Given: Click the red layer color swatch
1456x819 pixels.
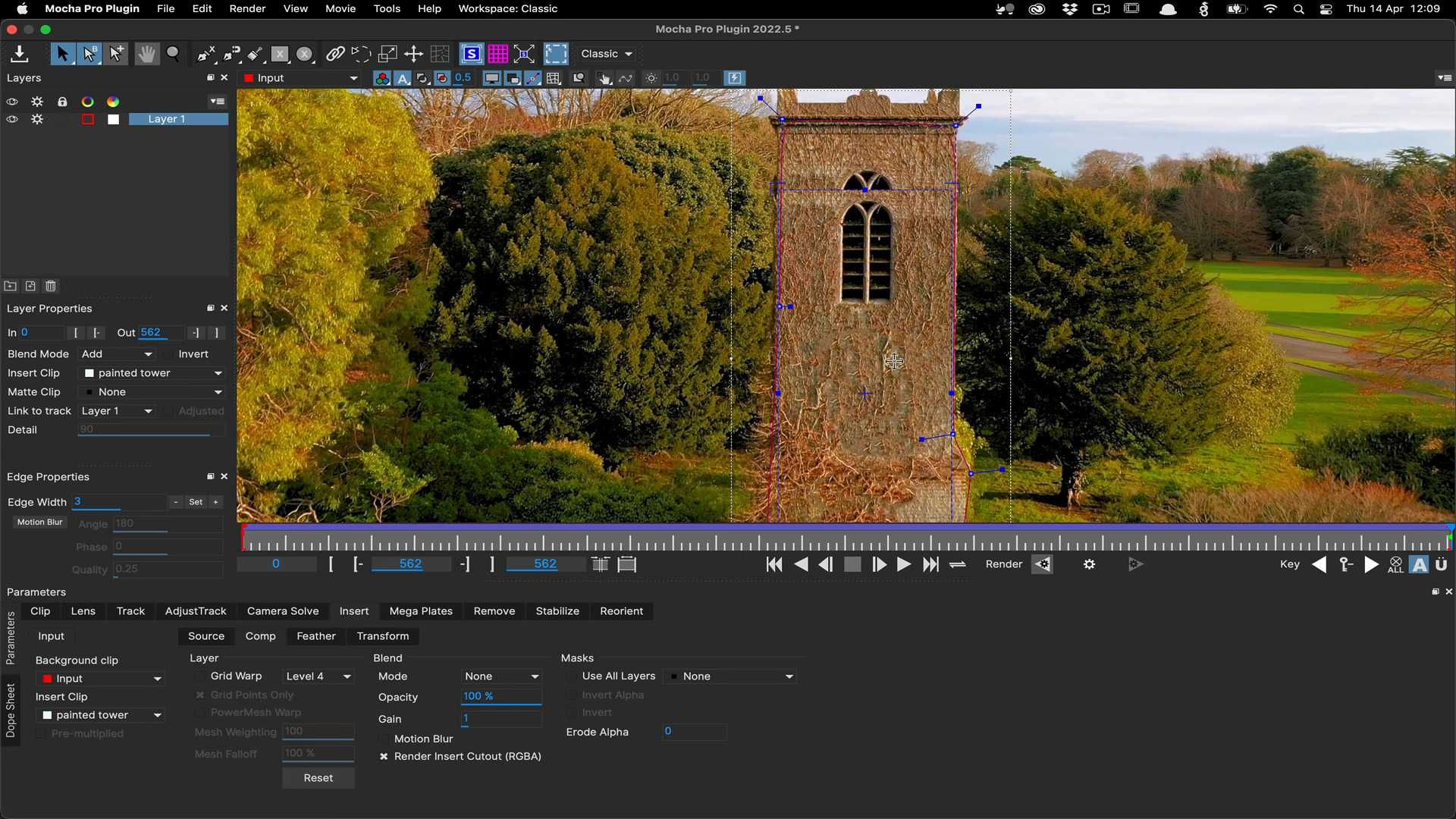Looking at the screenshot, I should [87, 119].
